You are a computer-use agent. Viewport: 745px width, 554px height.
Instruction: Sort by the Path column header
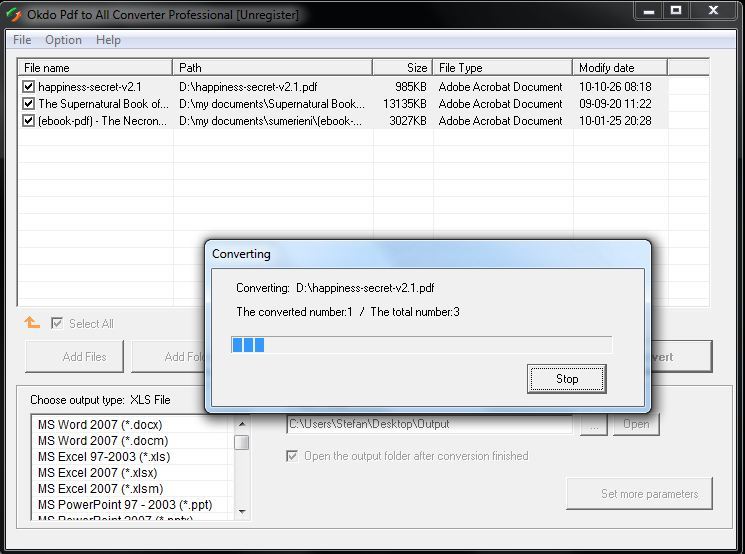(272, 67)
